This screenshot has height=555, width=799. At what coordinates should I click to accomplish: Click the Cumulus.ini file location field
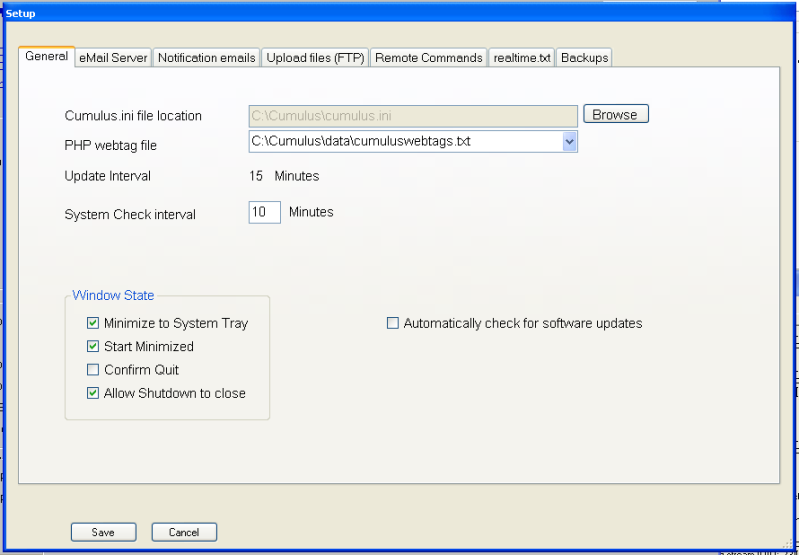point(412,116)
